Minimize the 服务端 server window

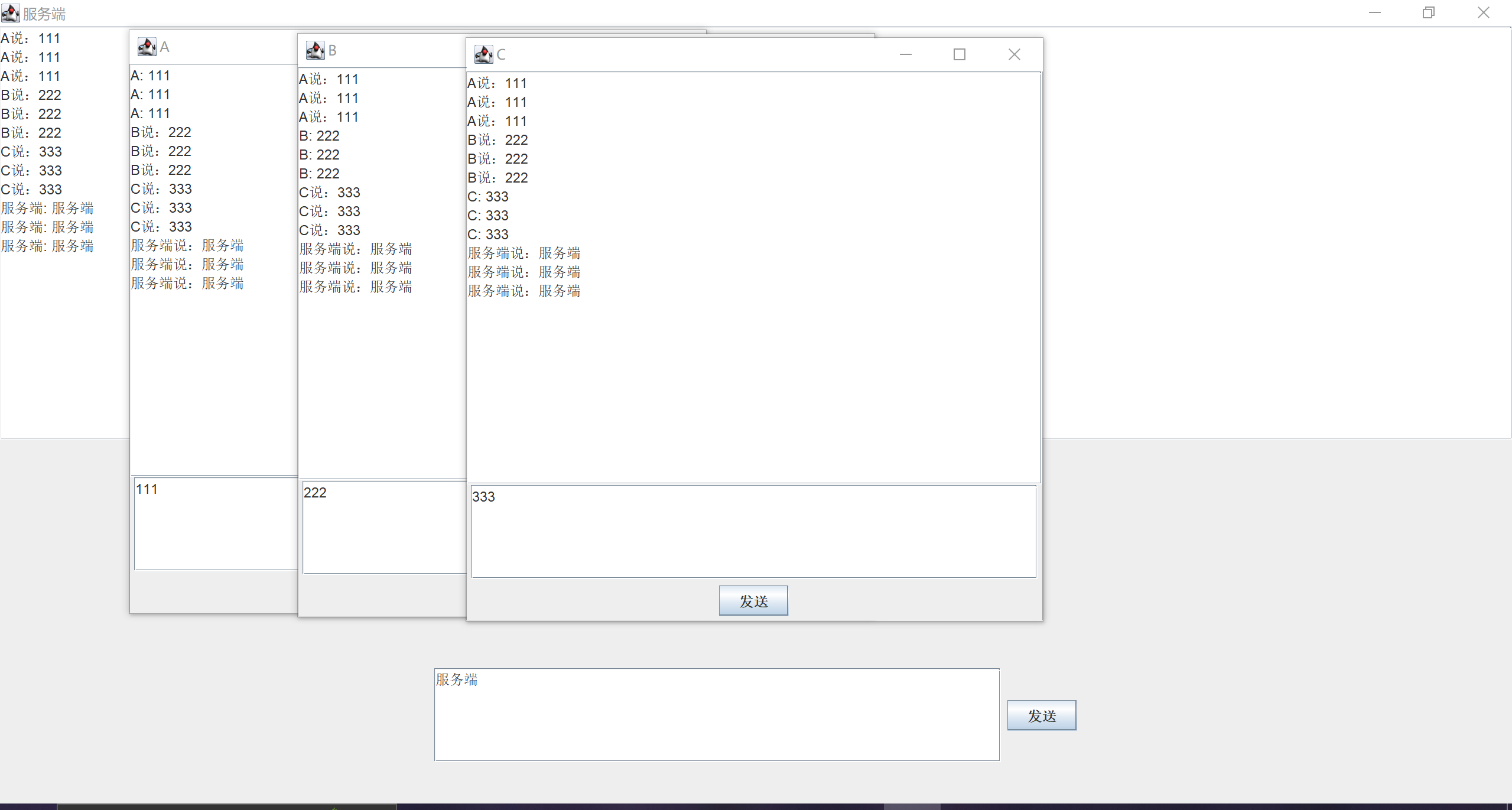click(1374, 12)
